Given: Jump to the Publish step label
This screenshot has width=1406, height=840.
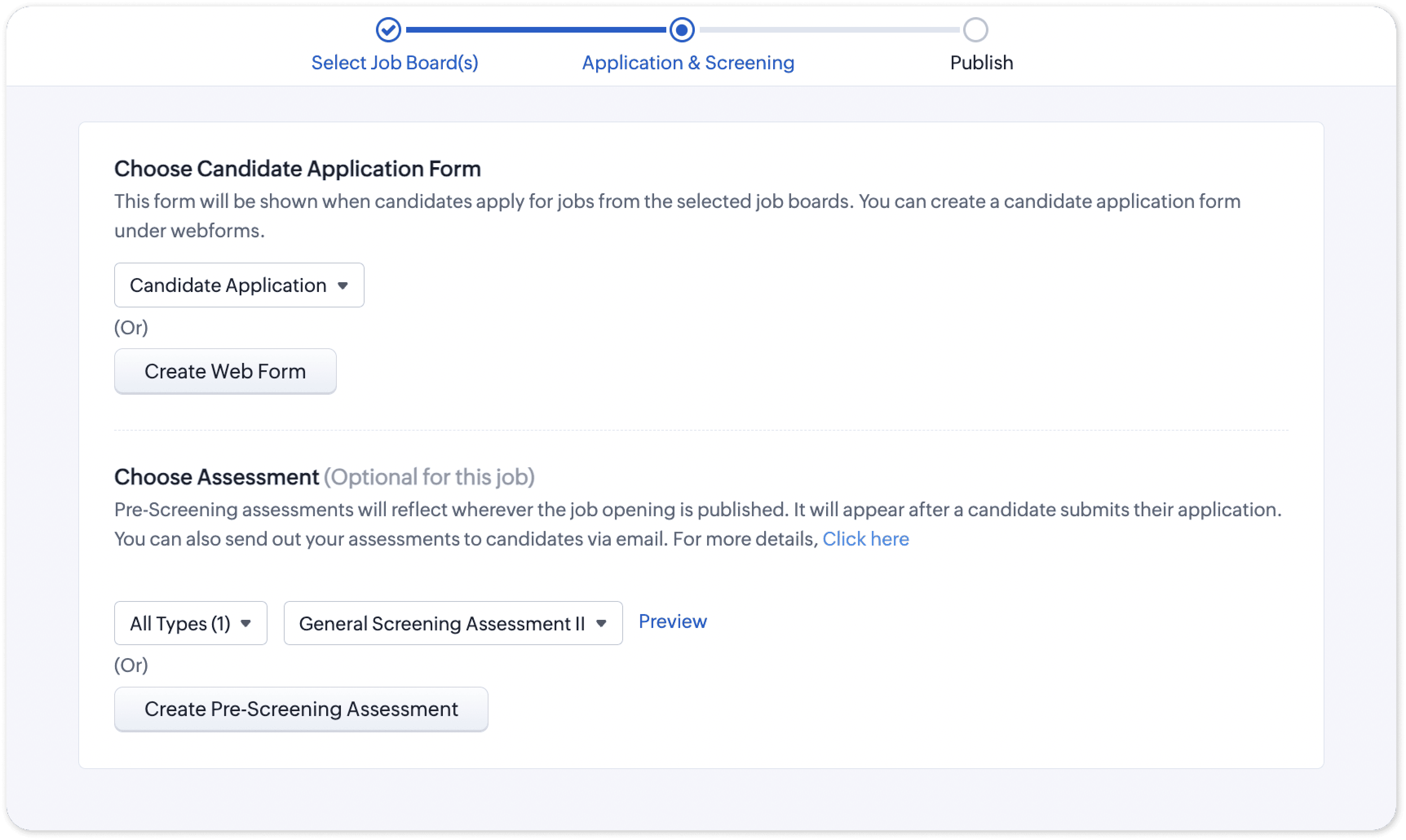Looking at the screenshot, I should [x=981, y=63].
